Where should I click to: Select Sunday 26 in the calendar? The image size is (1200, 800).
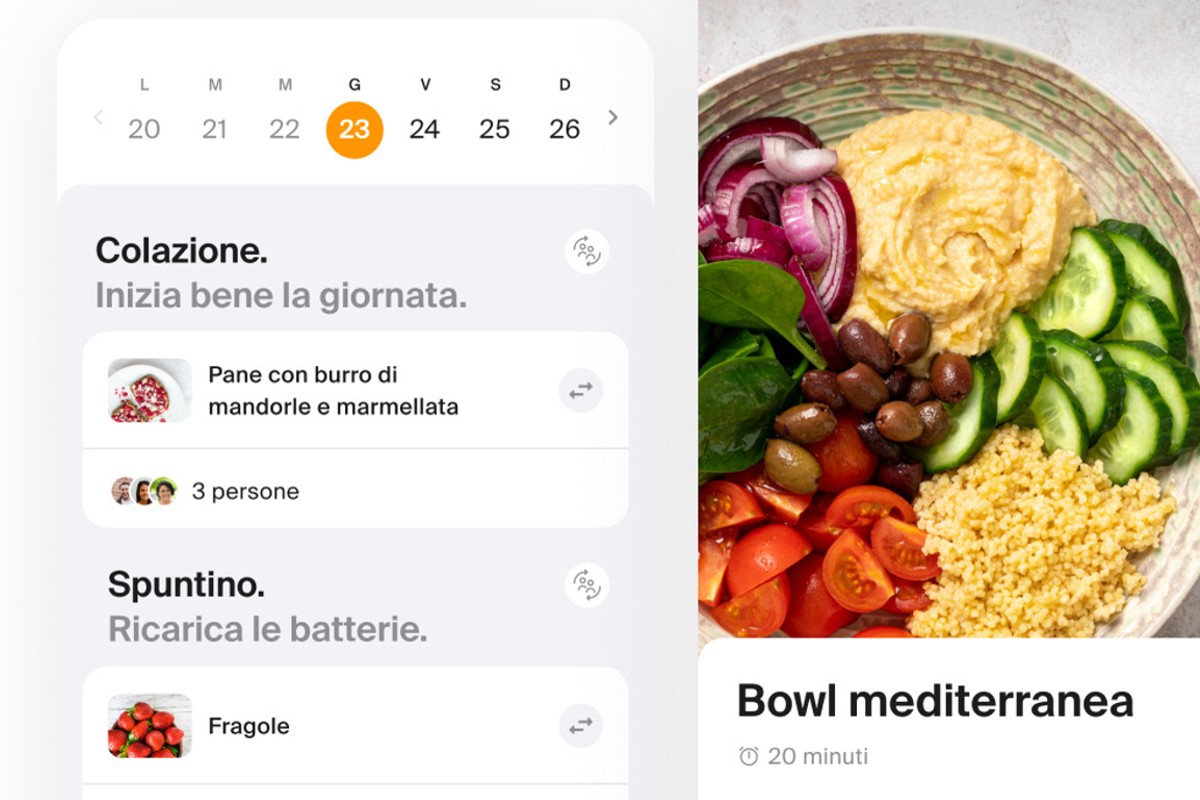565,129
